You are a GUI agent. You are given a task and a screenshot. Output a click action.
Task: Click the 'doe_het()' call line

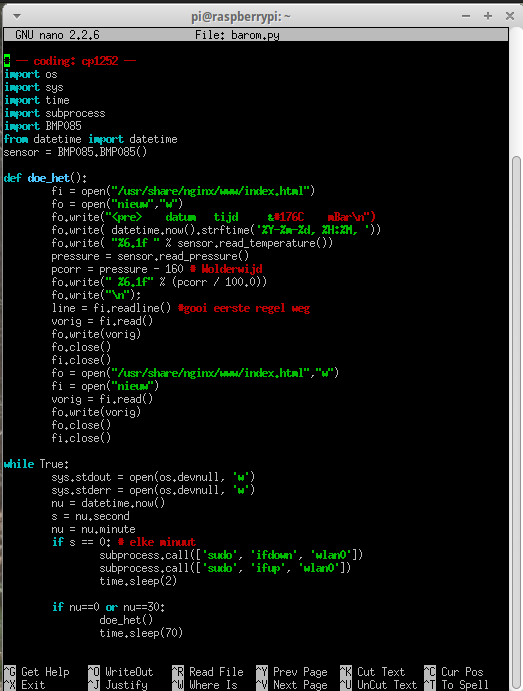[126, 620]
